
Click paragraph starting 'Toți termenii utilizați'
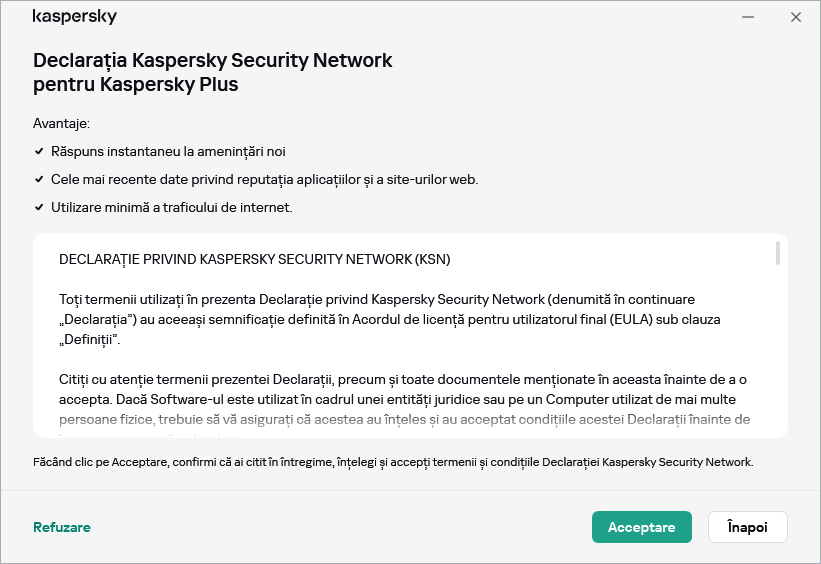(x=390, y=319)
